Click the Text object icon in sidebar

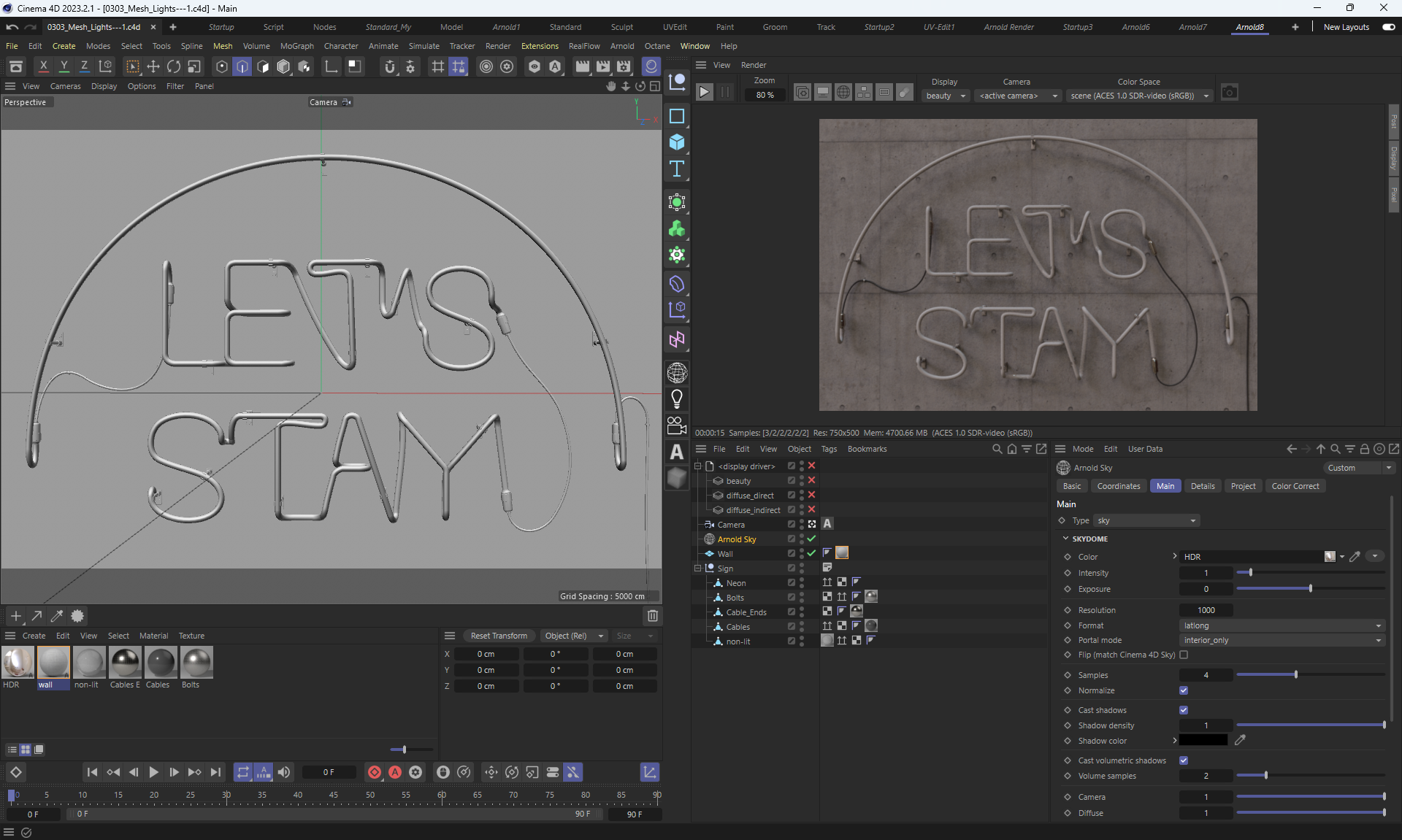click(677, 169)
